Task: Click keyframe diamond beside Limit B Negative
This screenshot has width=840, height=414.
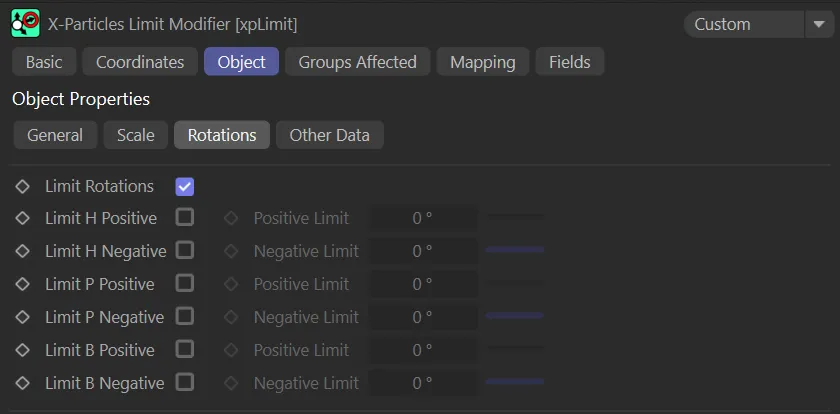Action: pos(23,383)
